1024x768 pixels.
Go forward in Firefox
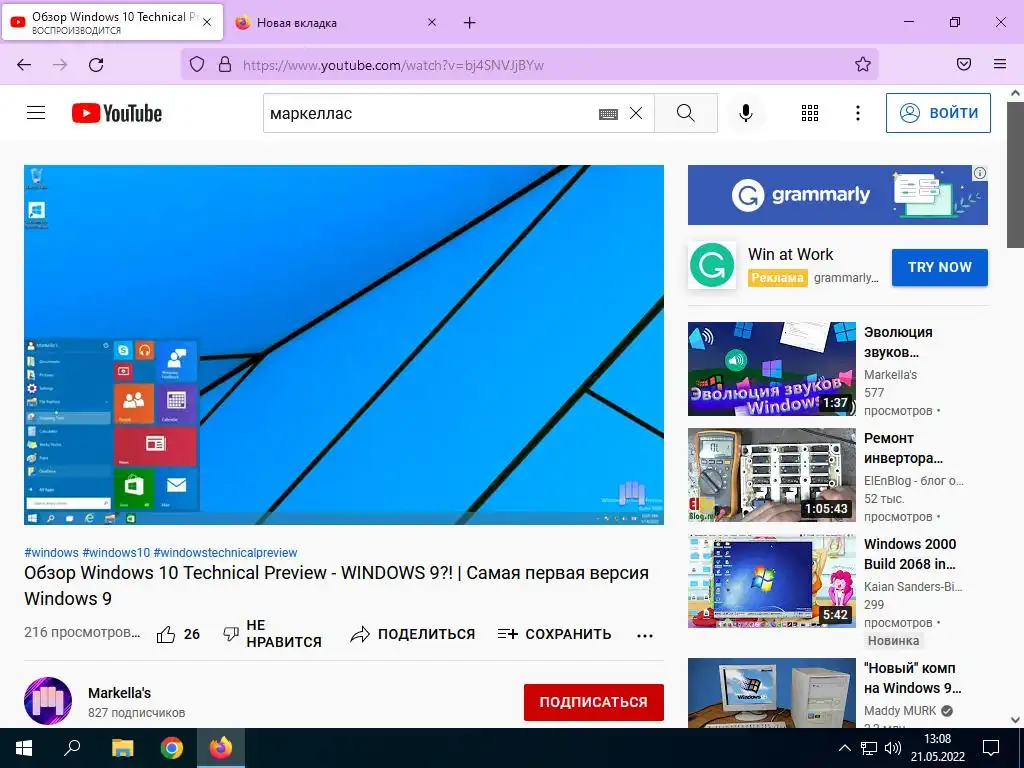click(60, 65)
